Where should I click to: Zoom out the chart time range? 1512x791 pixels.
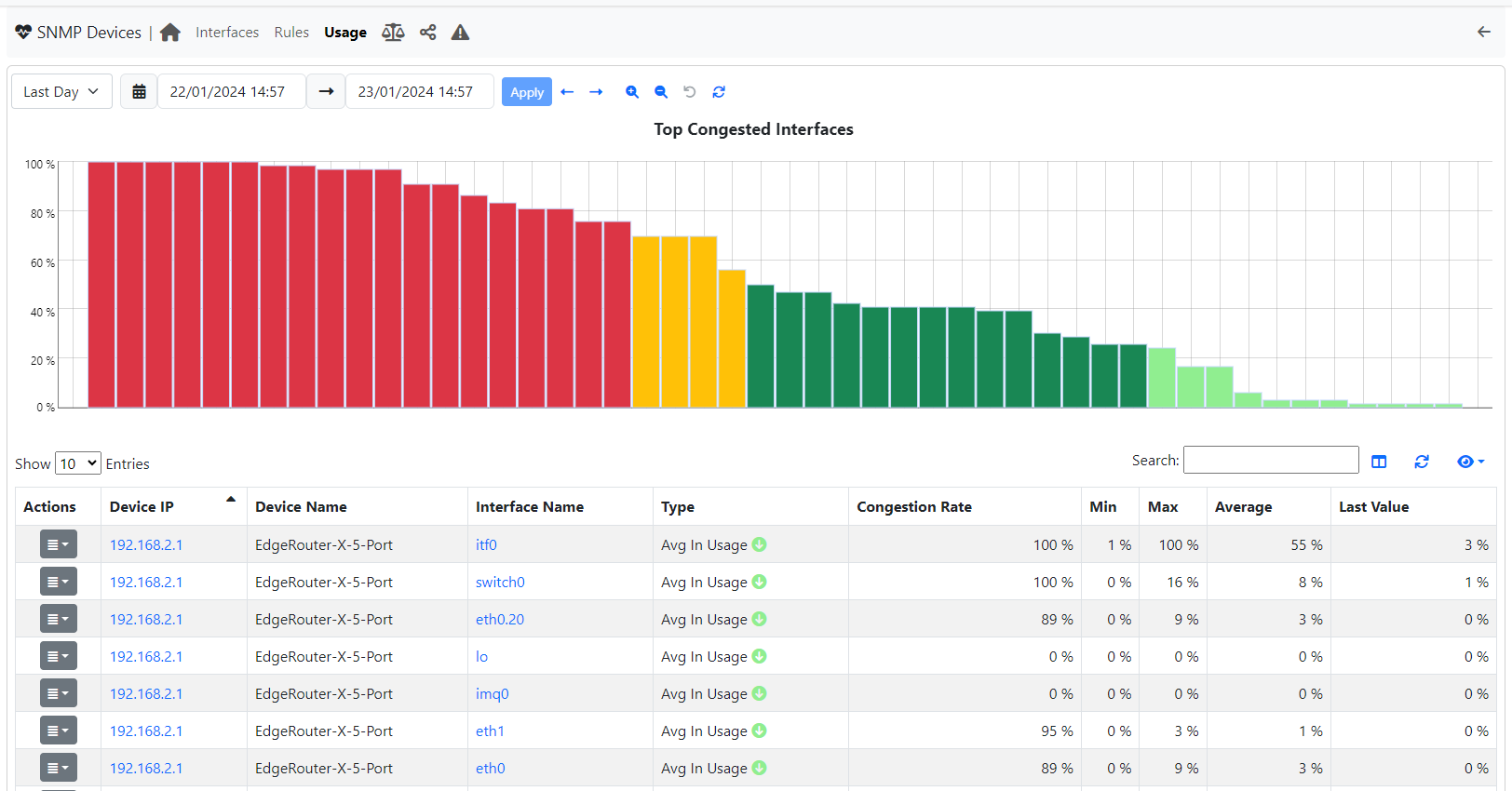pyautogui.click(x=661, y=92)
